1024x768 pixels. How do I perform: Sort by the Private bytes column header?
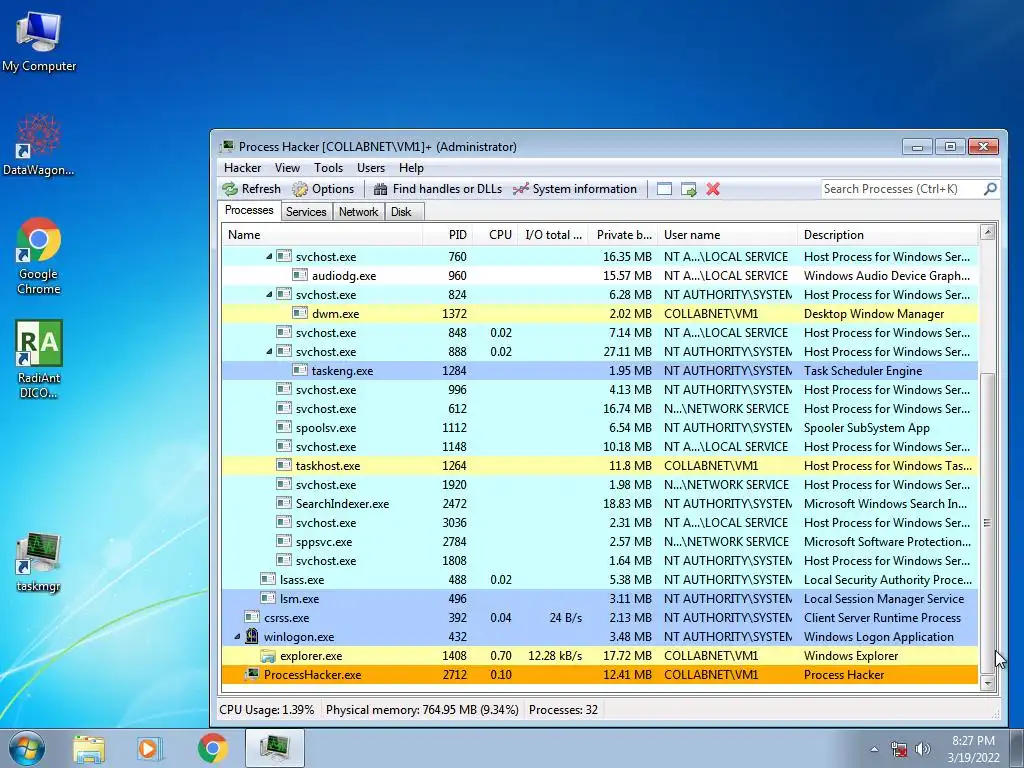point(622,235)
